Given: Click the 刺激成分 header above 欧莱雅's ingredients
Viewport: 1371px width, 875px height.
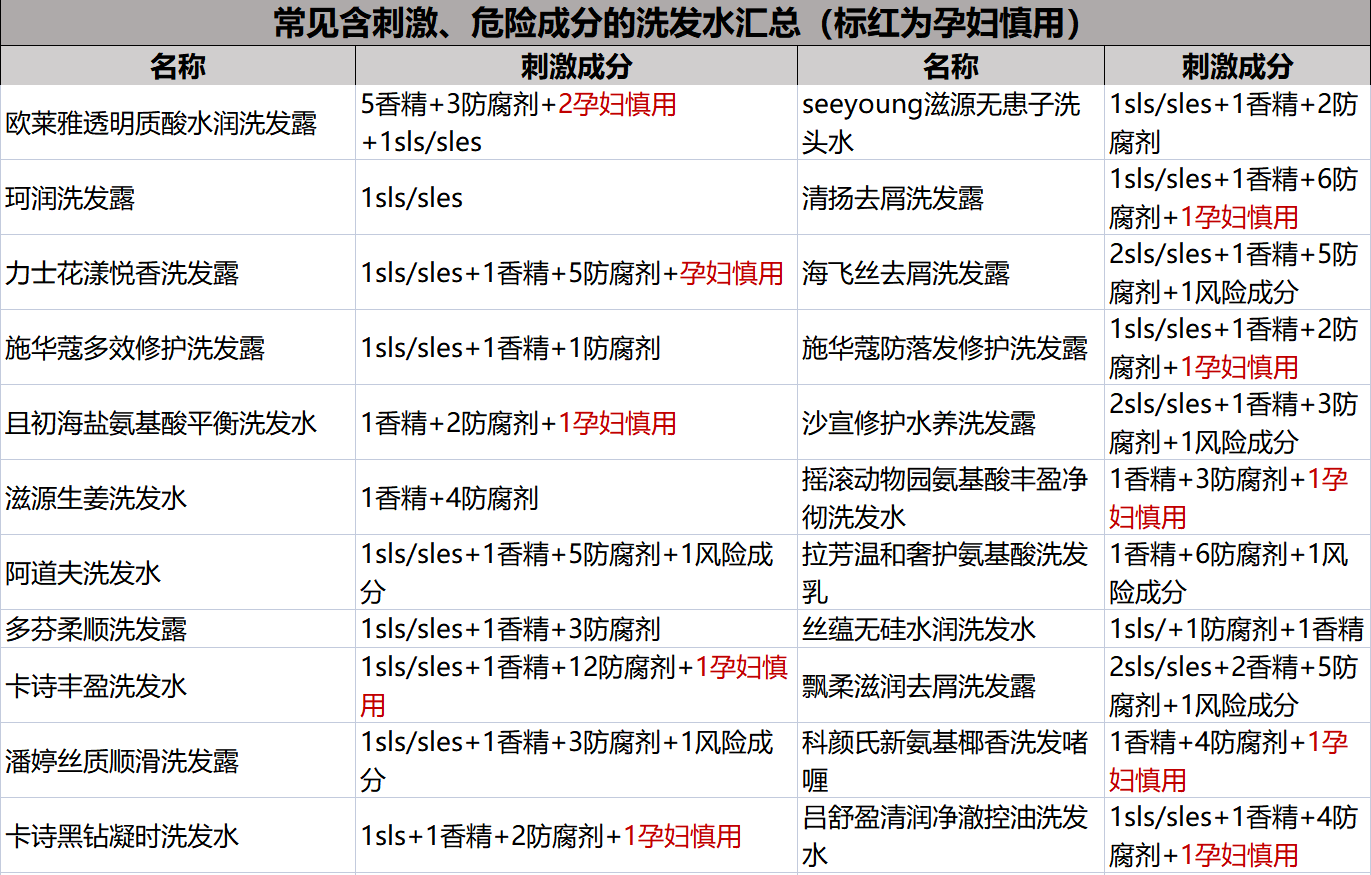Looking at the screenshot, I should pos(577,66).
